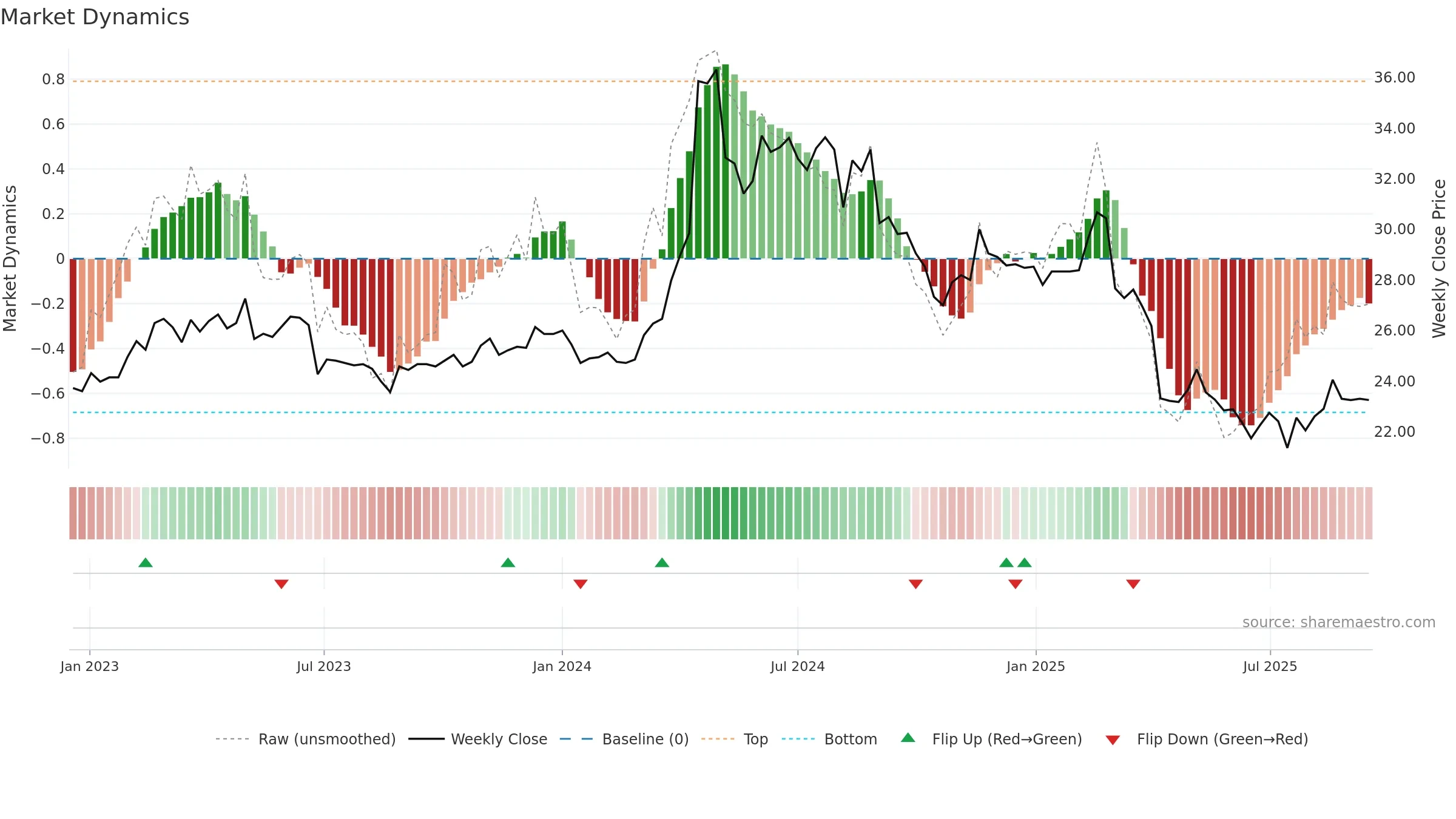The width and height of the screenshot is (1456, 819).
Task: Click the 0.4 left axis tick label
Action: (53, 169)
